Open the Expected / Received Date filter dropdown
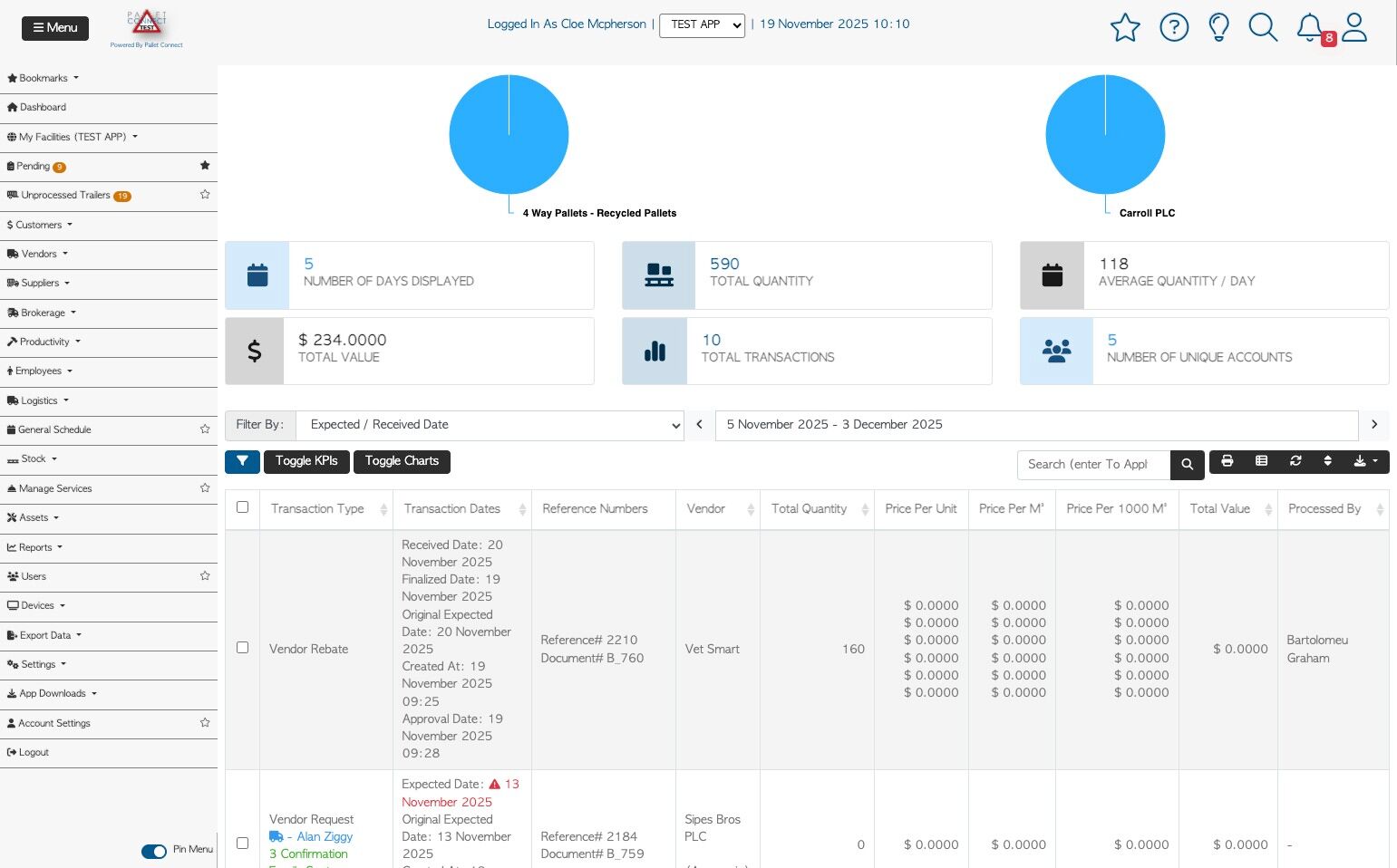The width and height of the screenshot is (1397, 868). click(x=490, y=425)
